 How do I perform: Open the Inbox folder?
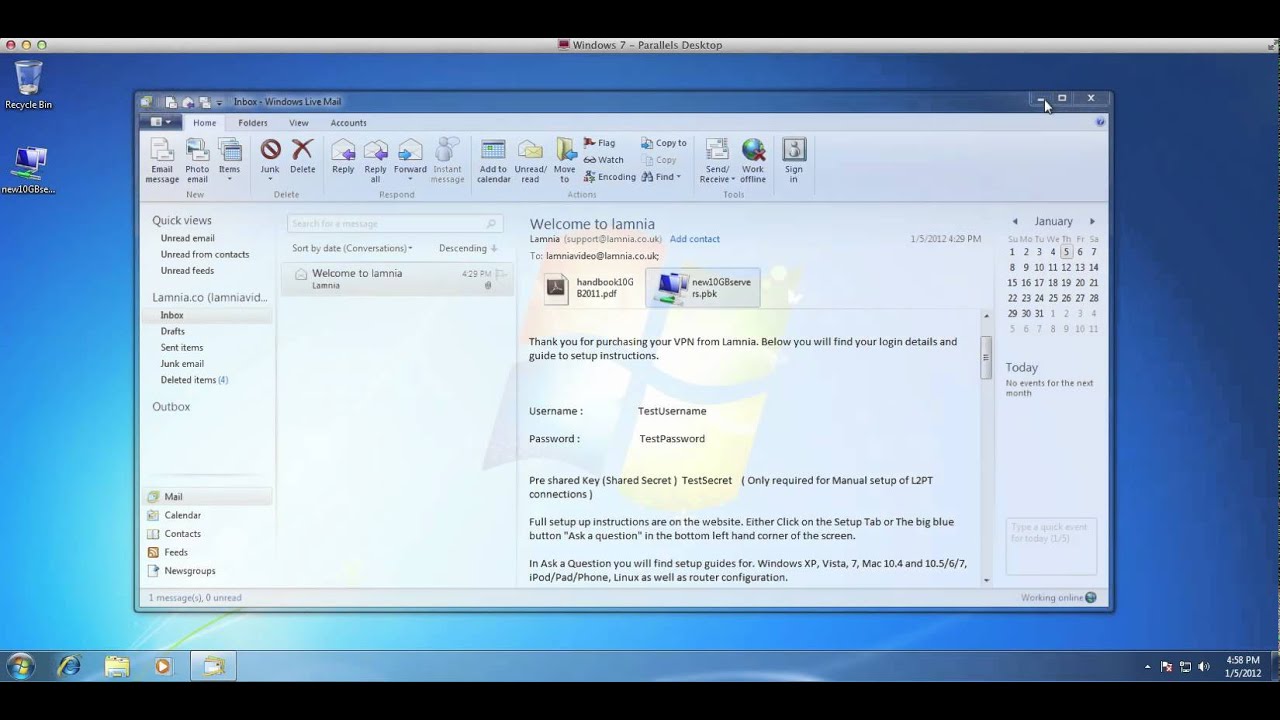point(207,315)
